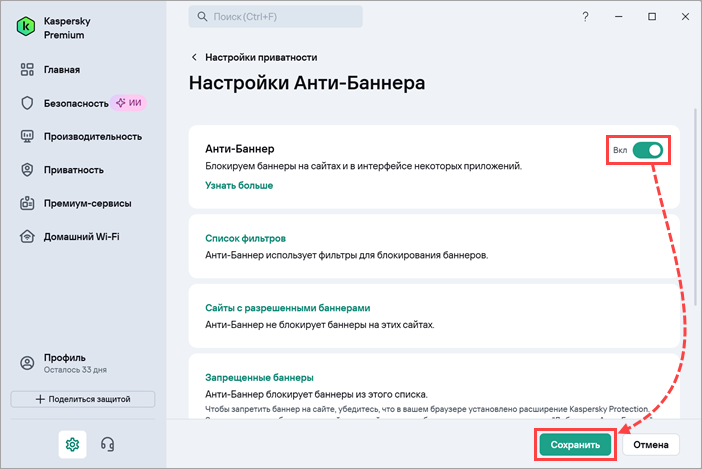The height and width of the screenshot is (469, 702).
Task: Click the Безопасность shield icon
Action: tap(27, 103)
